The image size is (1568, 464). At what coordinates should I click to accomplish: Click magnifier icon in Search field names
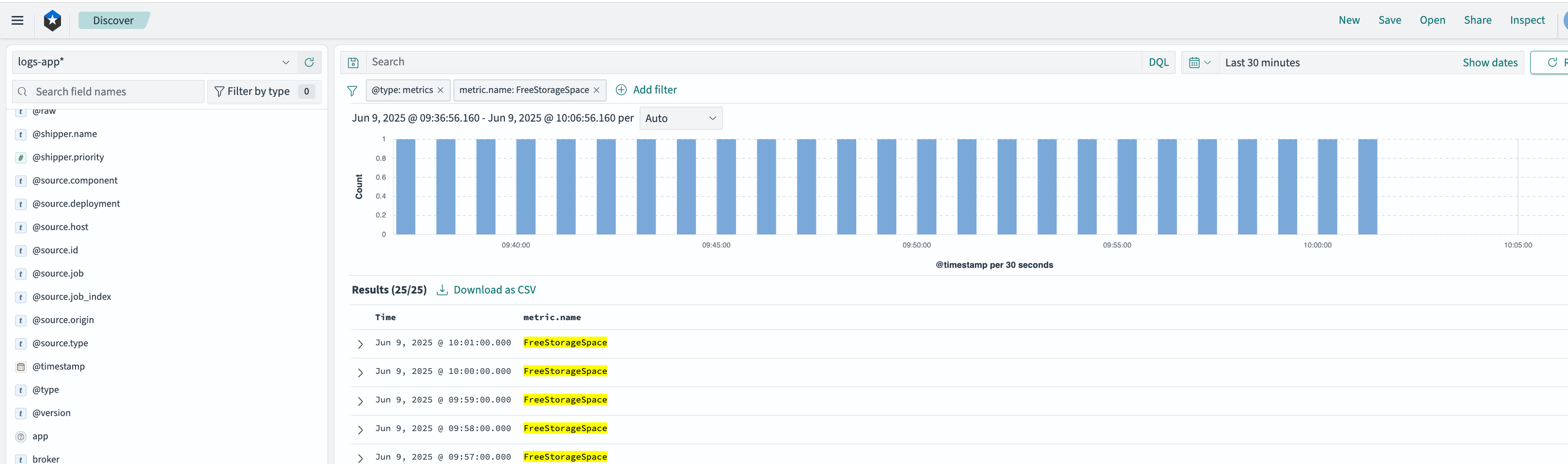tap(22, 92)
